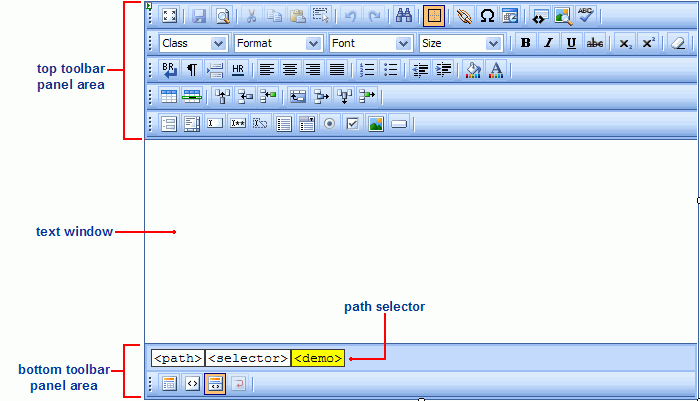Click the insert table row icon
The image size is (700, 401).
coord(192,96)
